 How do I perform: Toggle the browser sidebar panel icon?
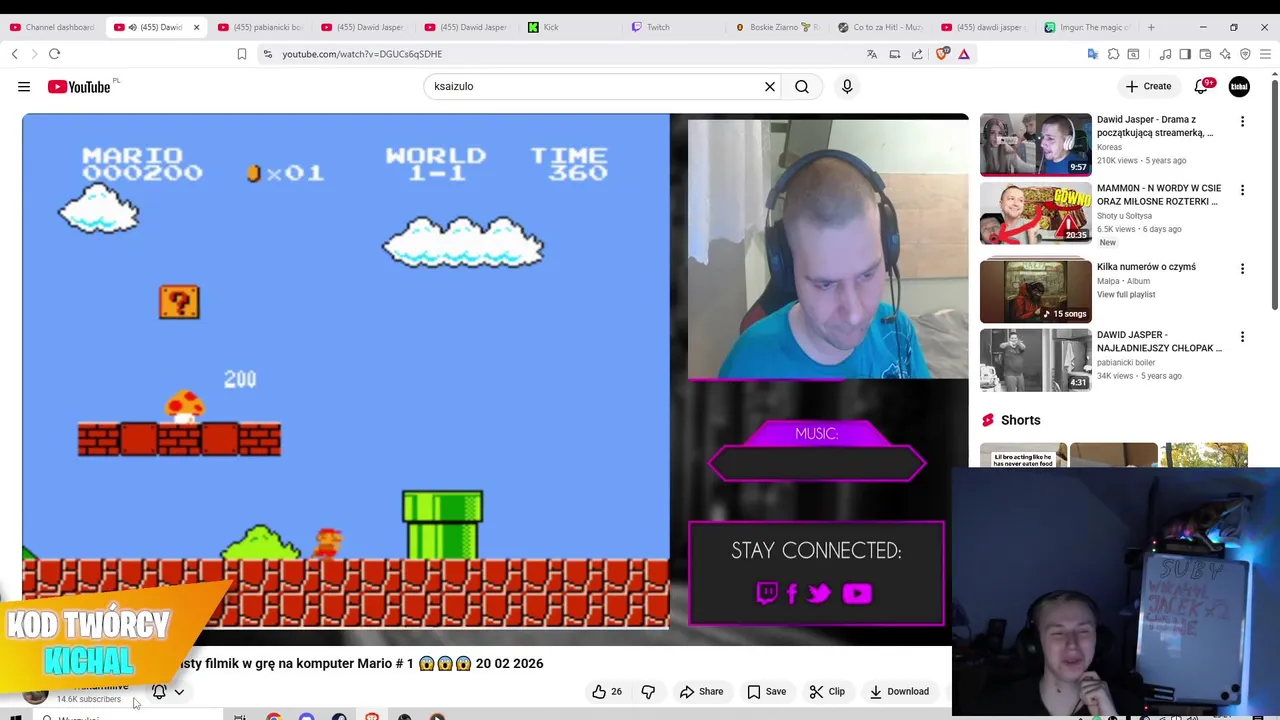[x=1185, y=54]
